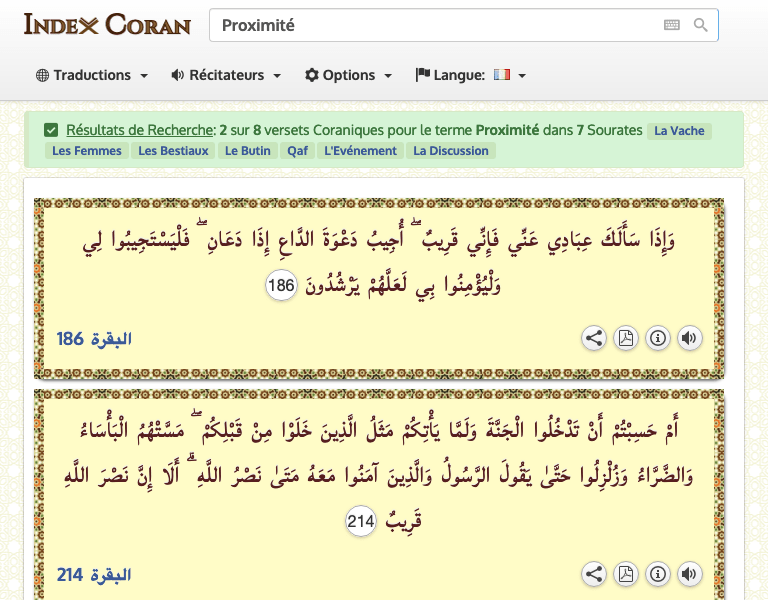Open the Langue selector with the French flag
Viewport: 768px width, 600px height.
click(471, 75)
